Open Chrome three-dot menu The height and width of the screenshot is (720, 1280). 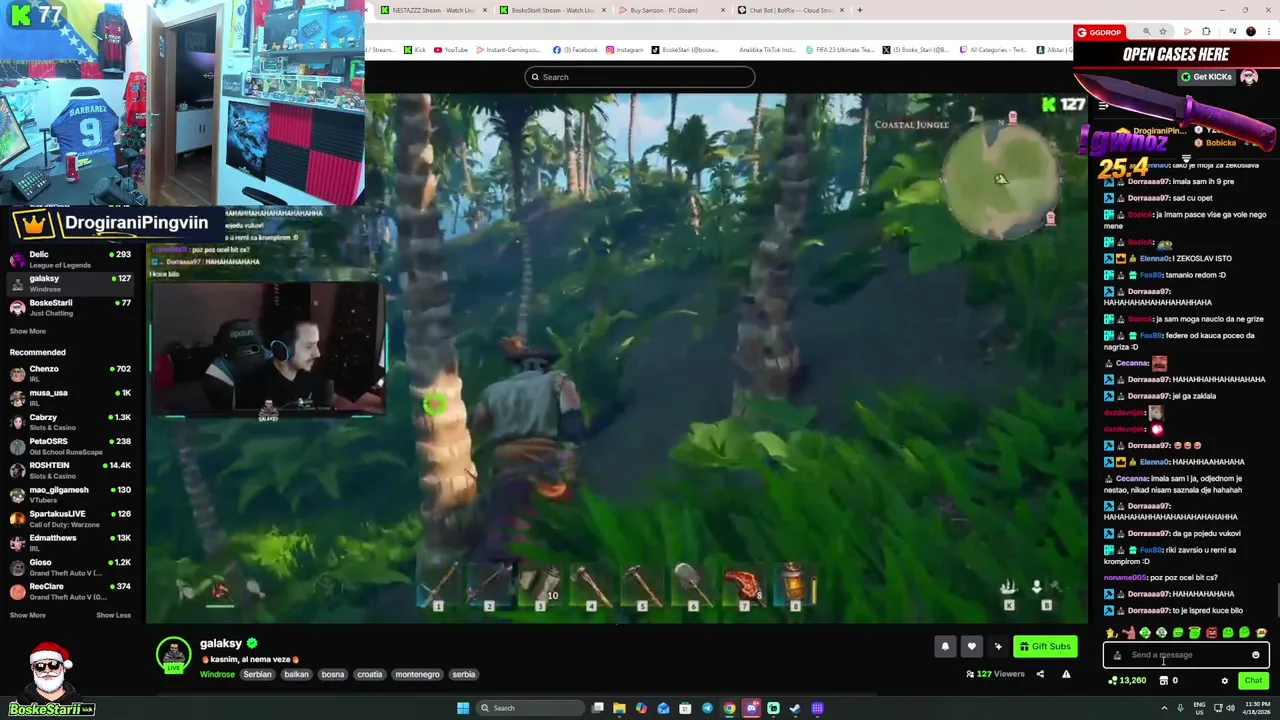pyautogui.click(x=1268, y=32)
